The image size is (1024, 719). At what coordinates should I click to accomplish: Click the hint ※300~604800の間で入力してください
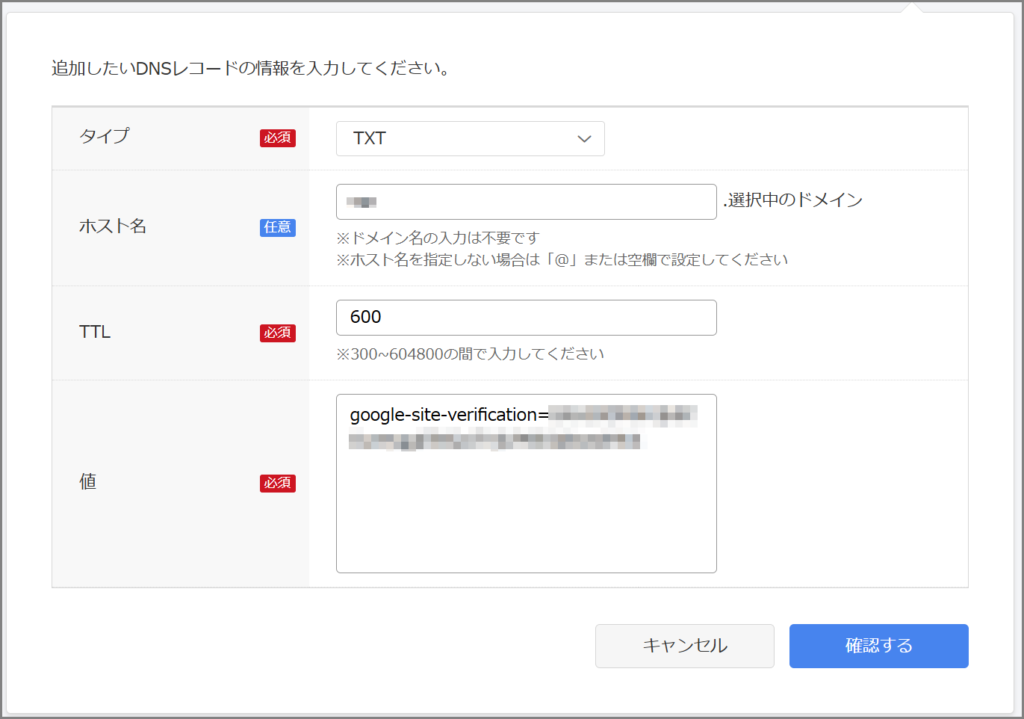470,354
